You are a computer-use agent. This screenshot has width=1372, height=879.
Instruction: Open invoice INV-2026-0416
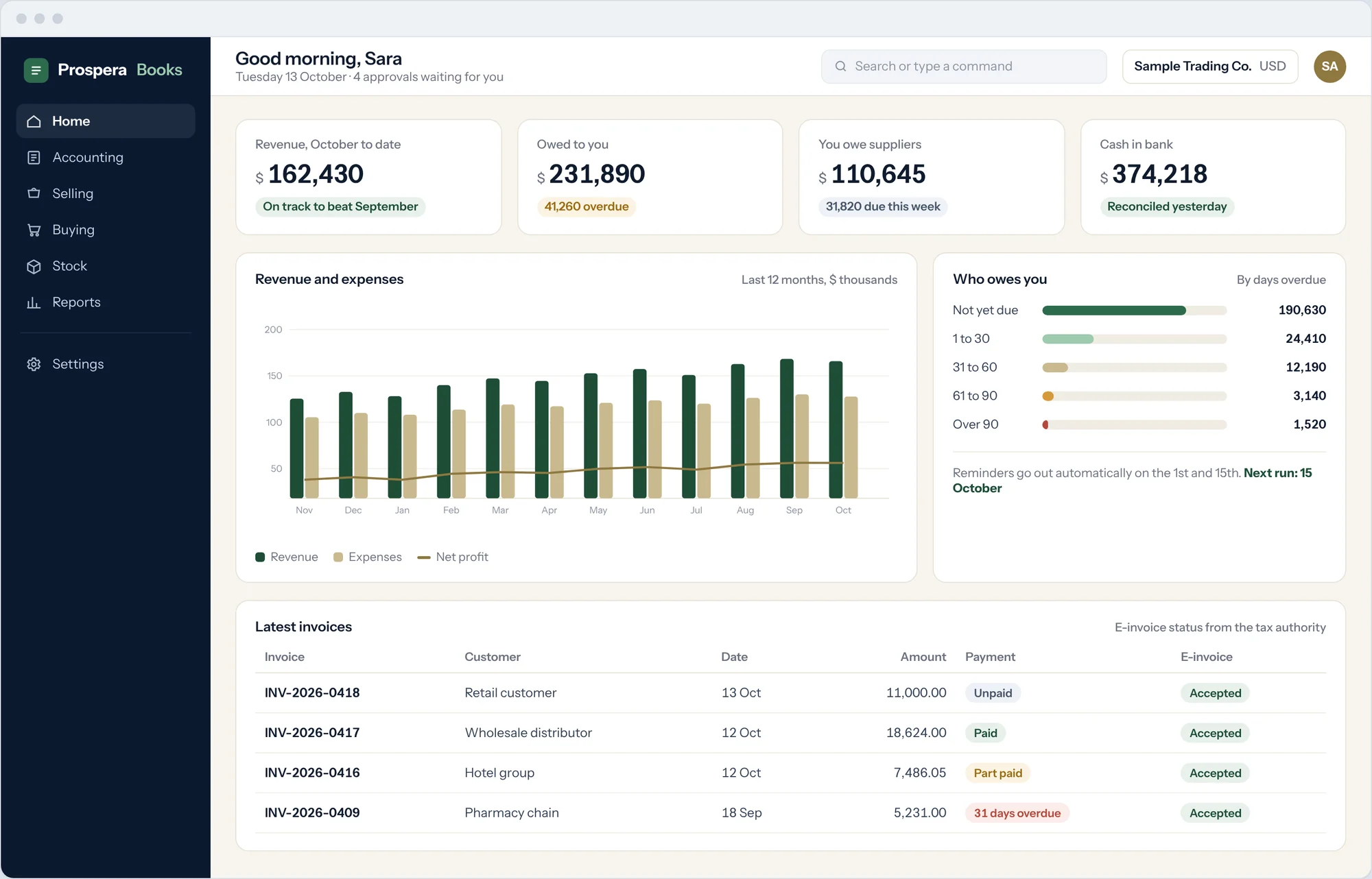click(x=312, y=773)
